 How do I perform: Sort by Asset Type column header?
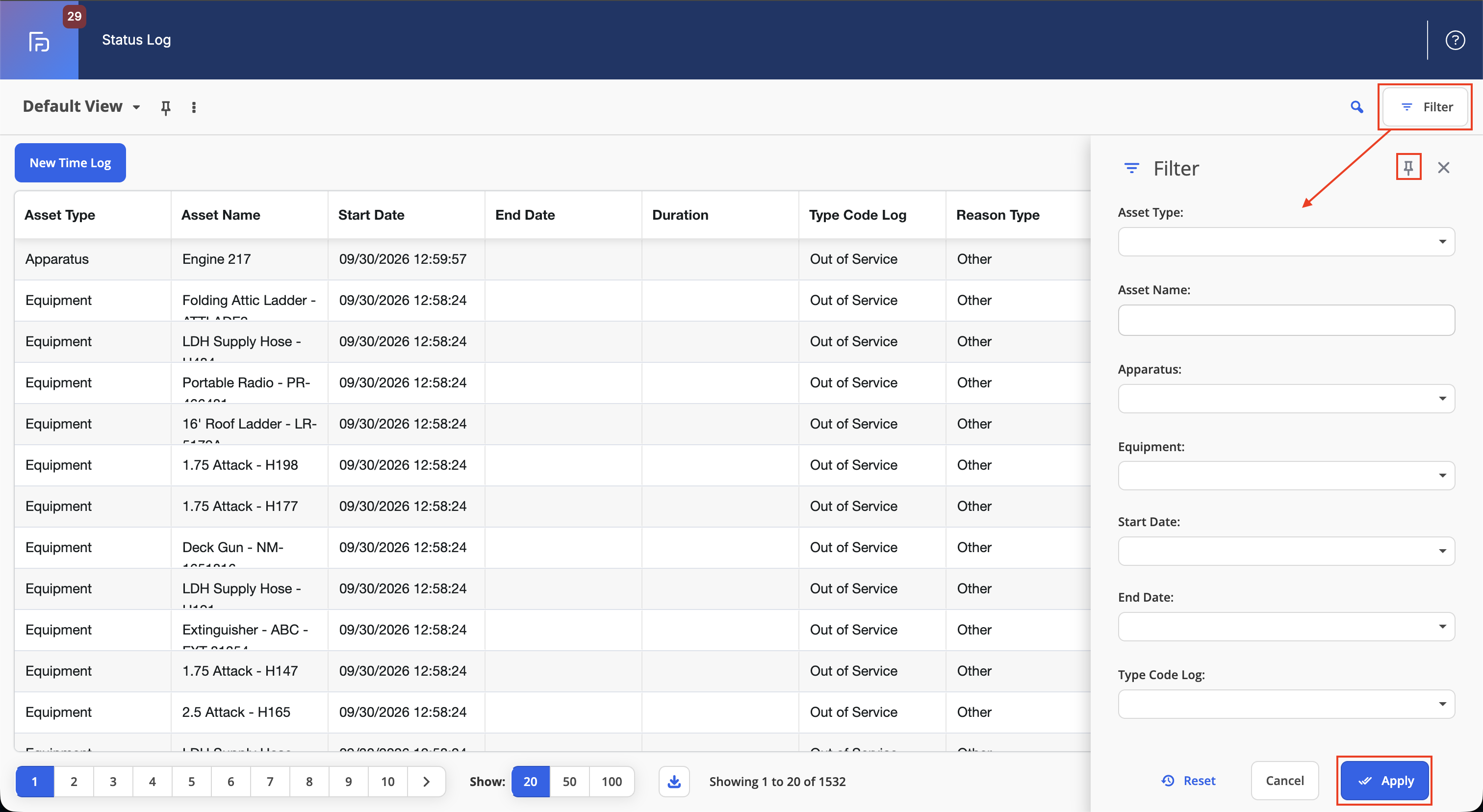pyautogui.click(x=93, y=215)
